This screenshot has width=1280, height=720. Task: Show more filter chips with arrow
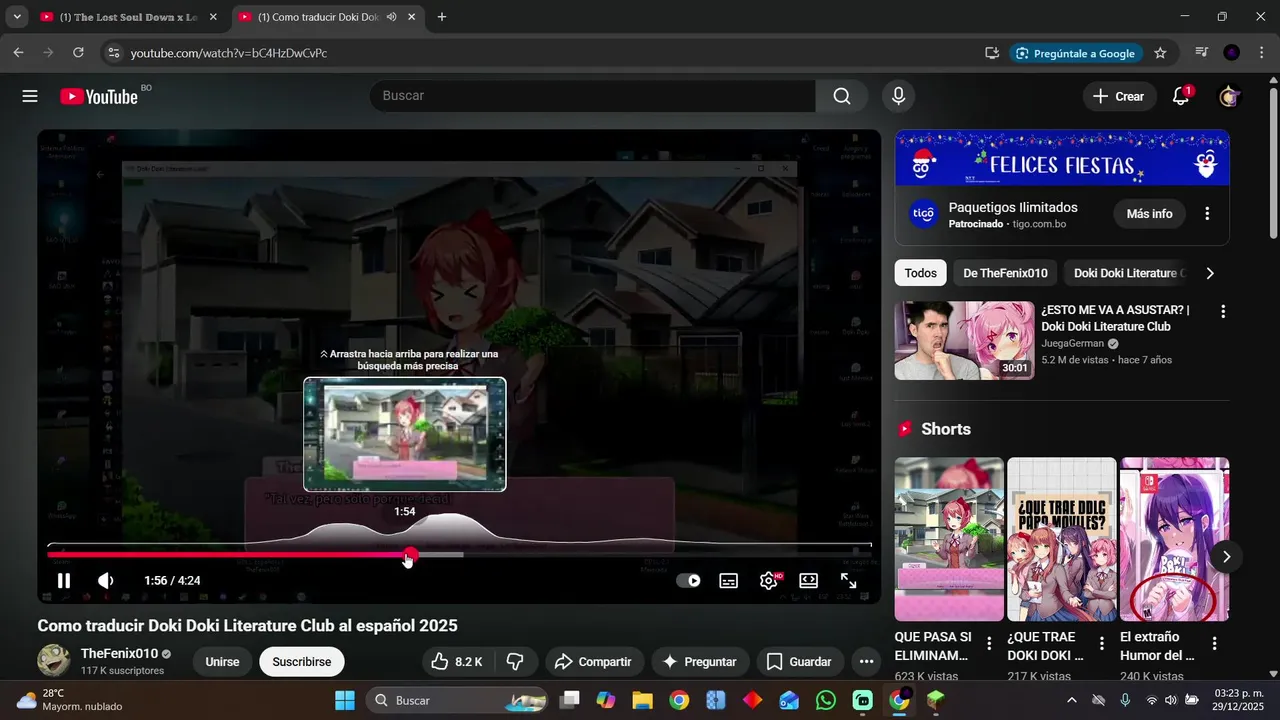[x=1210, y=273]
